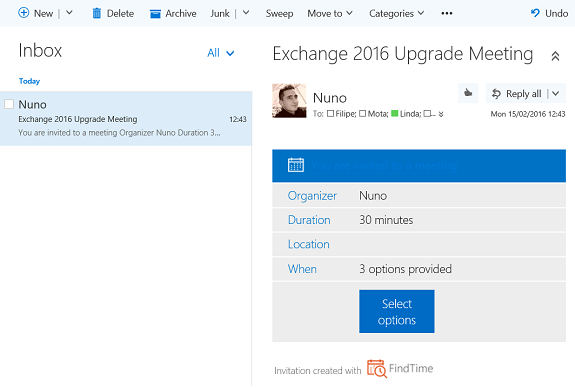This screenshot has height=388, width=575.
Task: Tick the checkbox for Nuno's message
Action: 9,104
